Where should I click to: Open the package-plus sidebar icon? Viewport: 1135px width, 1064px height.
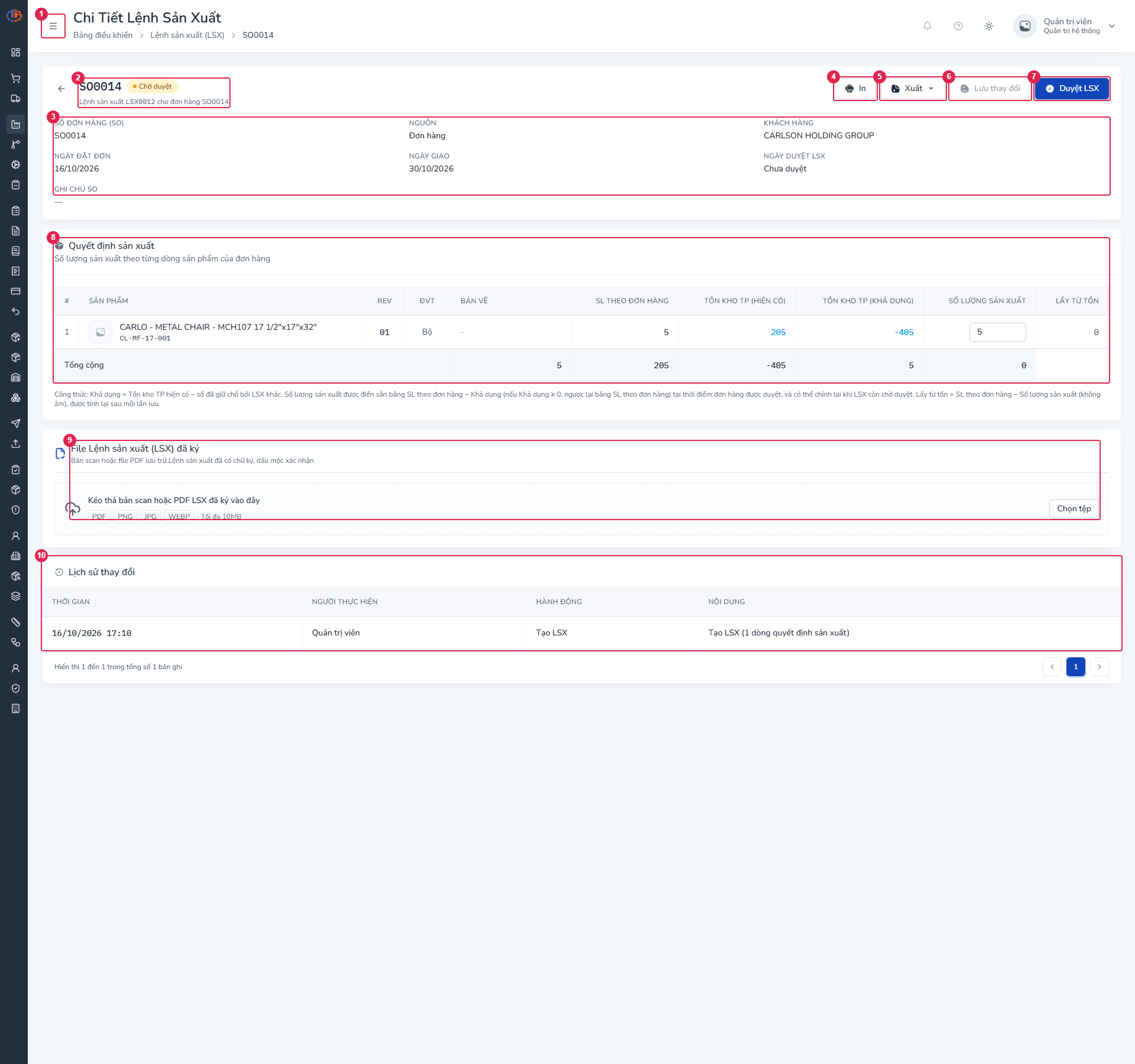point(16,338)
